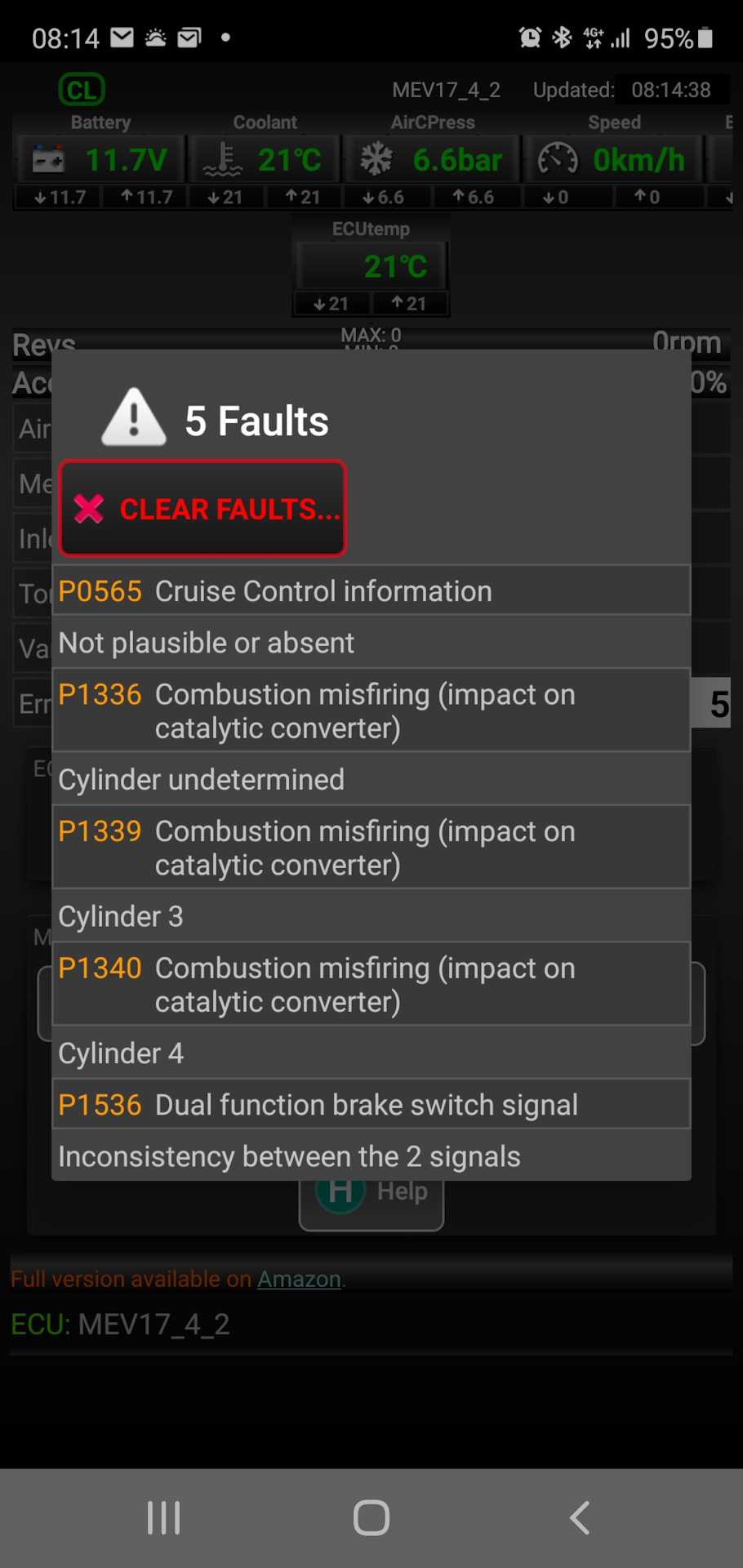
Task: Tap the P1536 brake switch fault
Action: (x=371, y=1104)
